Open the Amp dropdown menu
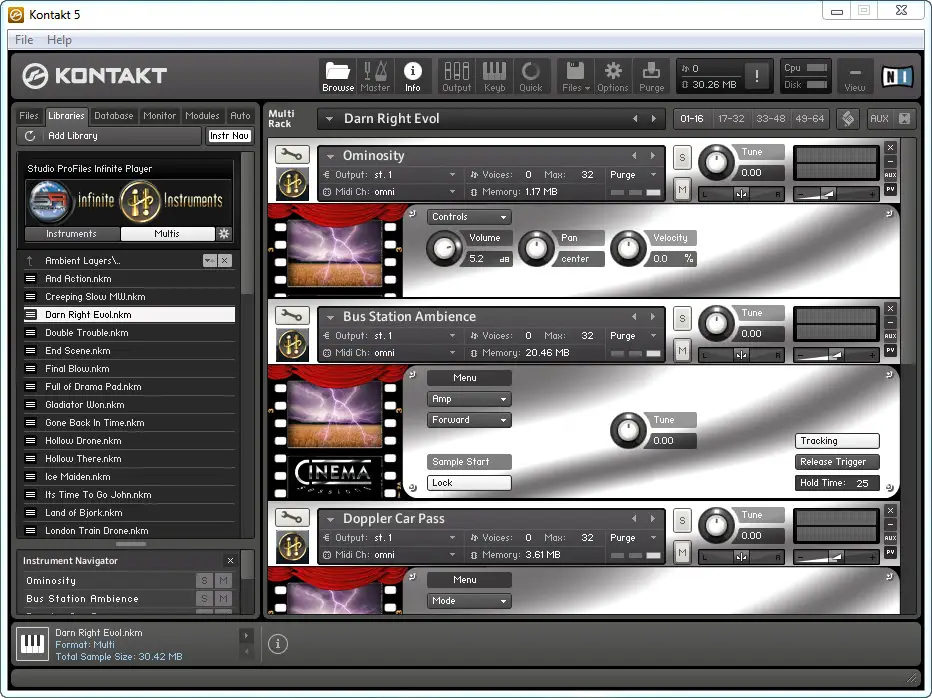The image size is (932, 698). pos(469,399)
